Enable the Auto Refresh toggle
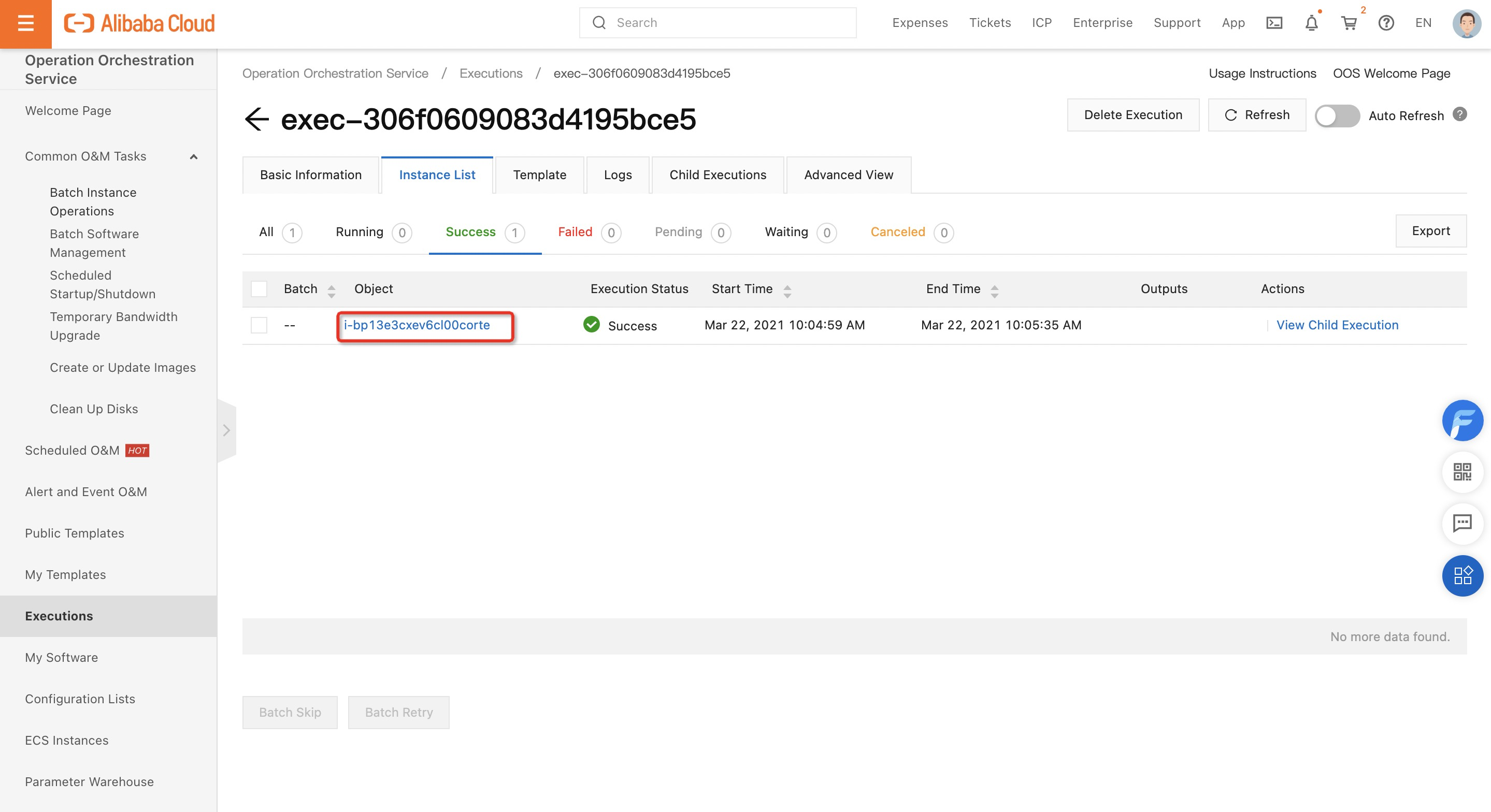1491x812 pixels. pyautogui.click(x=1337, y=116)
